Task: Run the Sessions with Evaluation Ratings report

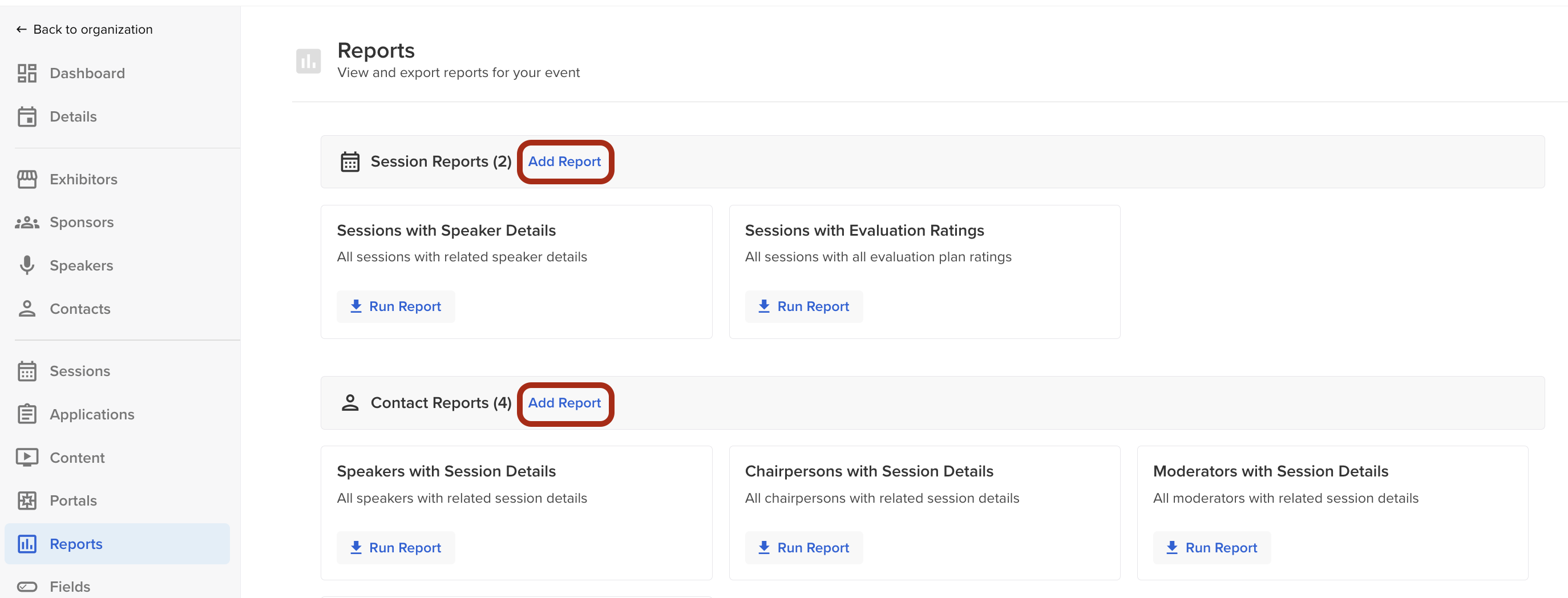Action: [x=803, y=306]
